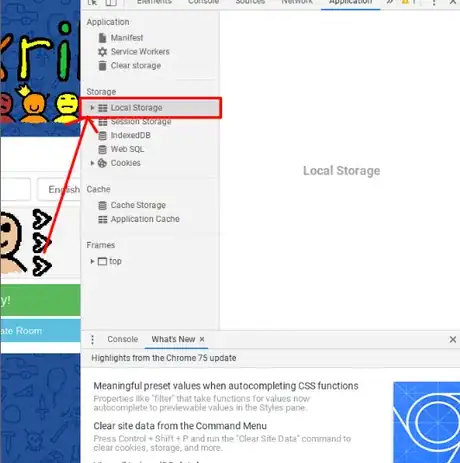Switch to the Network tab
The height and width of the screenshot is (463, 460).
click(297, 2)
